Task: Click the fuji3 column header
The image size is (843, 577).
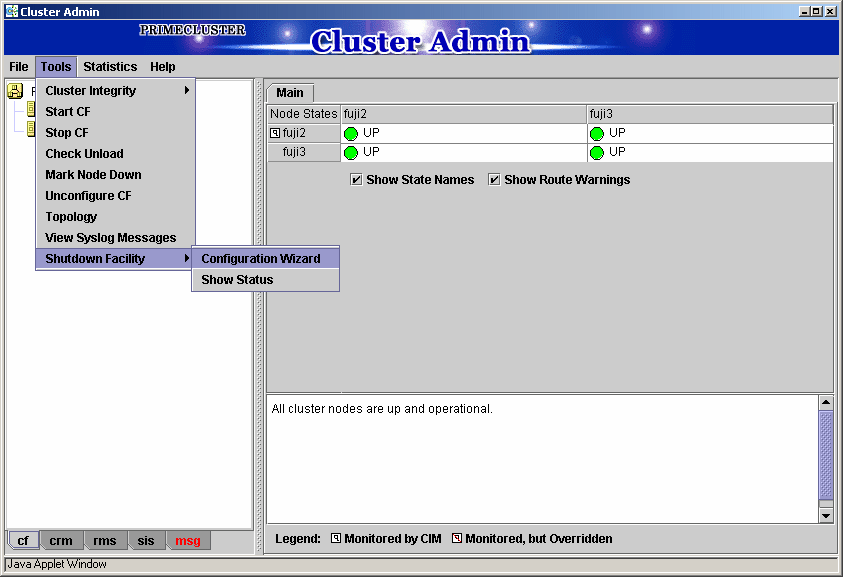Action: (x=710, y=114)
